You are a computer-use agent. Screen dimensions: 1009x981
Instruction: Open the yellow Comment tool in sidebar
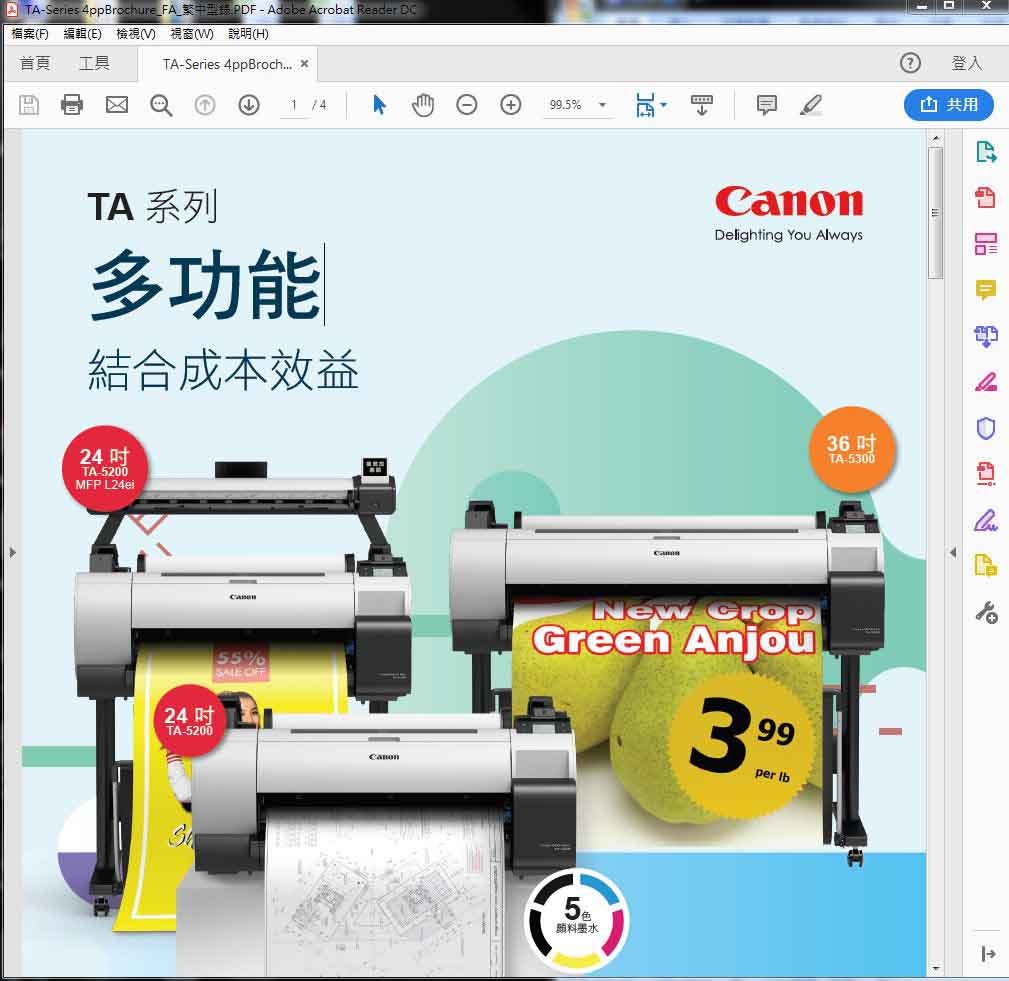point(985,290)
